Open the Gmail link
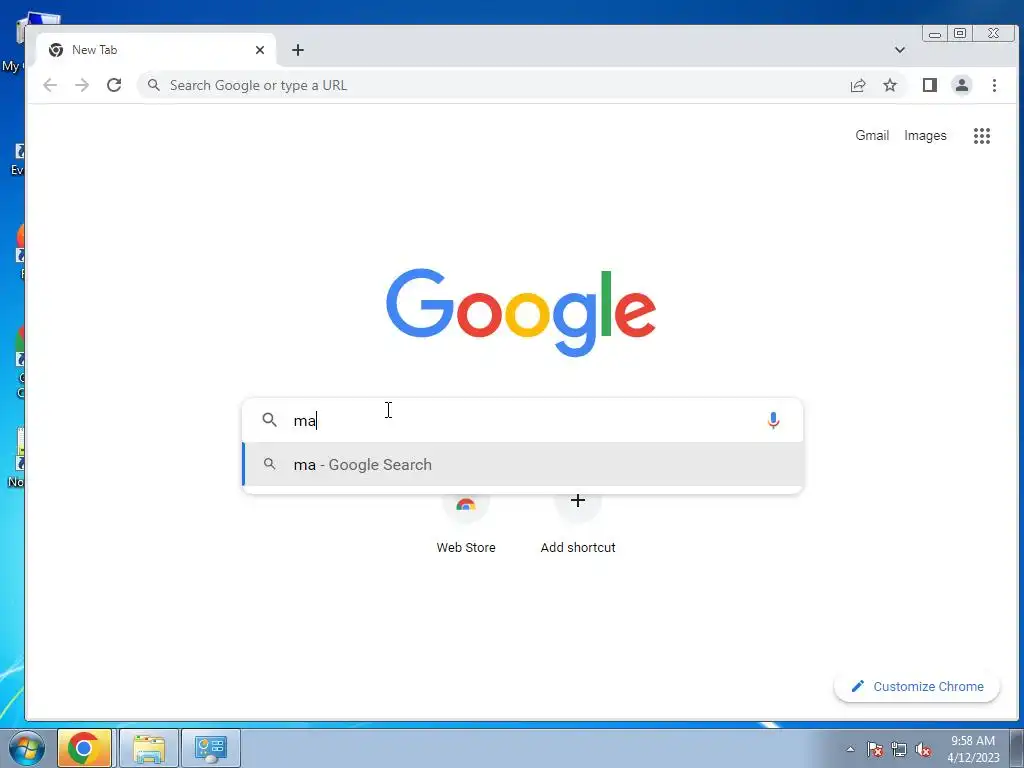 [872, 135]
